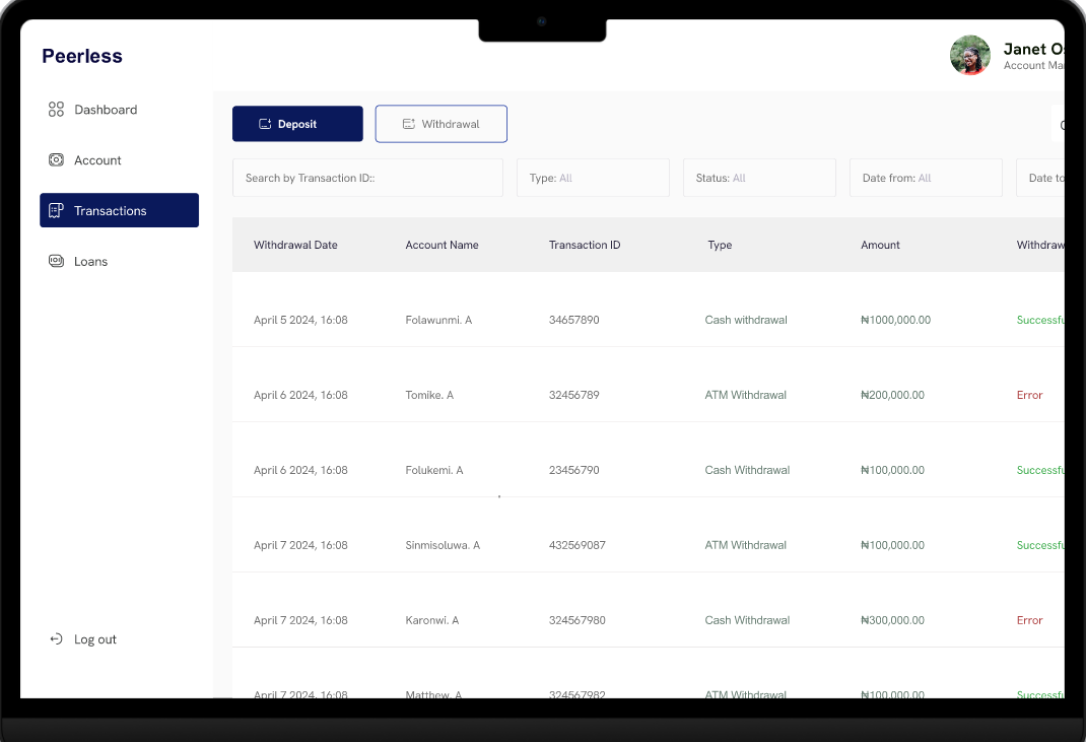Select transaction row with ID 34657890
This screenshot has width=1086, height=742.
(574, 320)
